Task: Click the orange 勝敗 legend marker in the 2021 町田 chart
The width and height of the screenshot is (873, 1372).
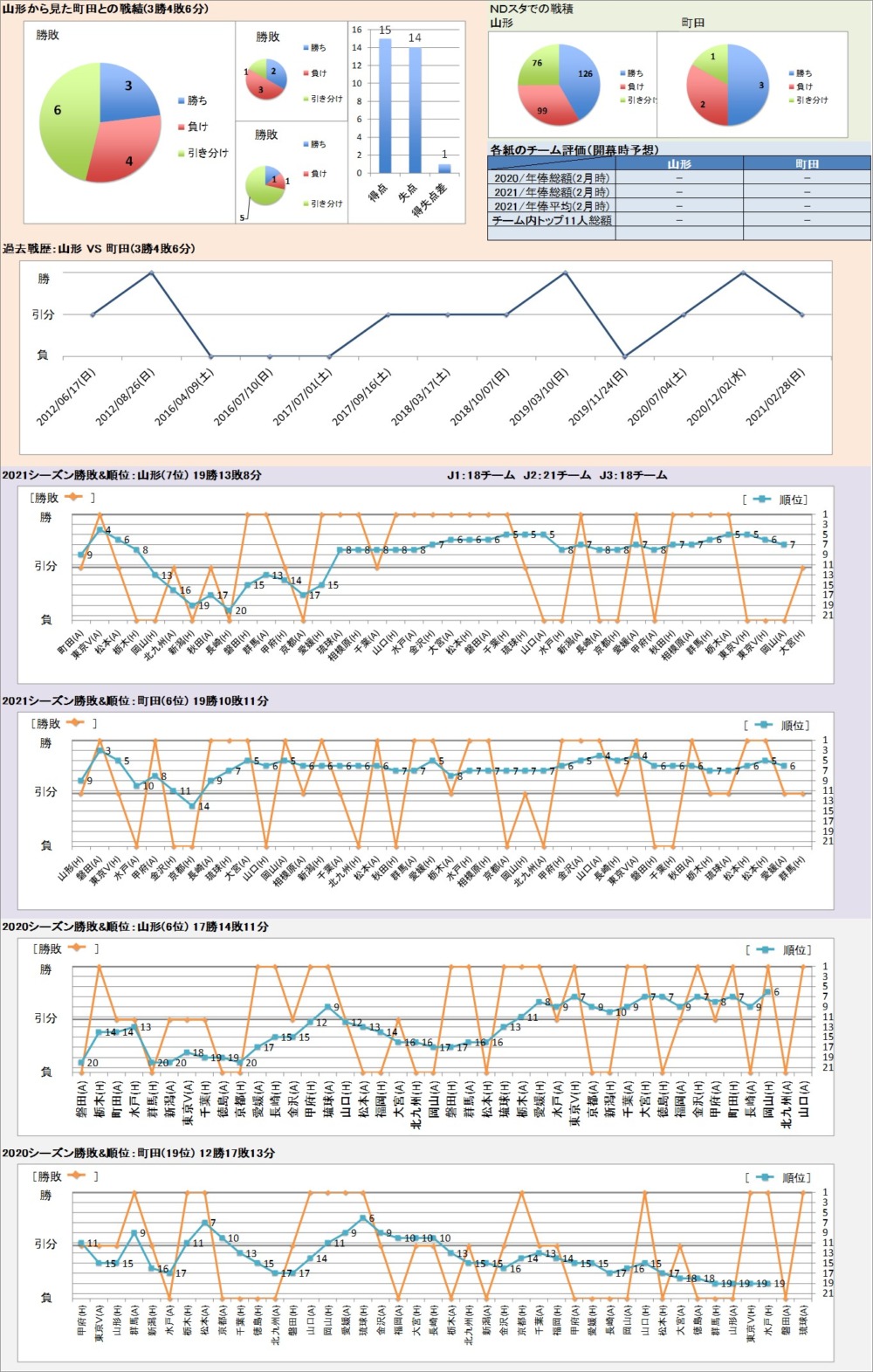Action: 75,722
